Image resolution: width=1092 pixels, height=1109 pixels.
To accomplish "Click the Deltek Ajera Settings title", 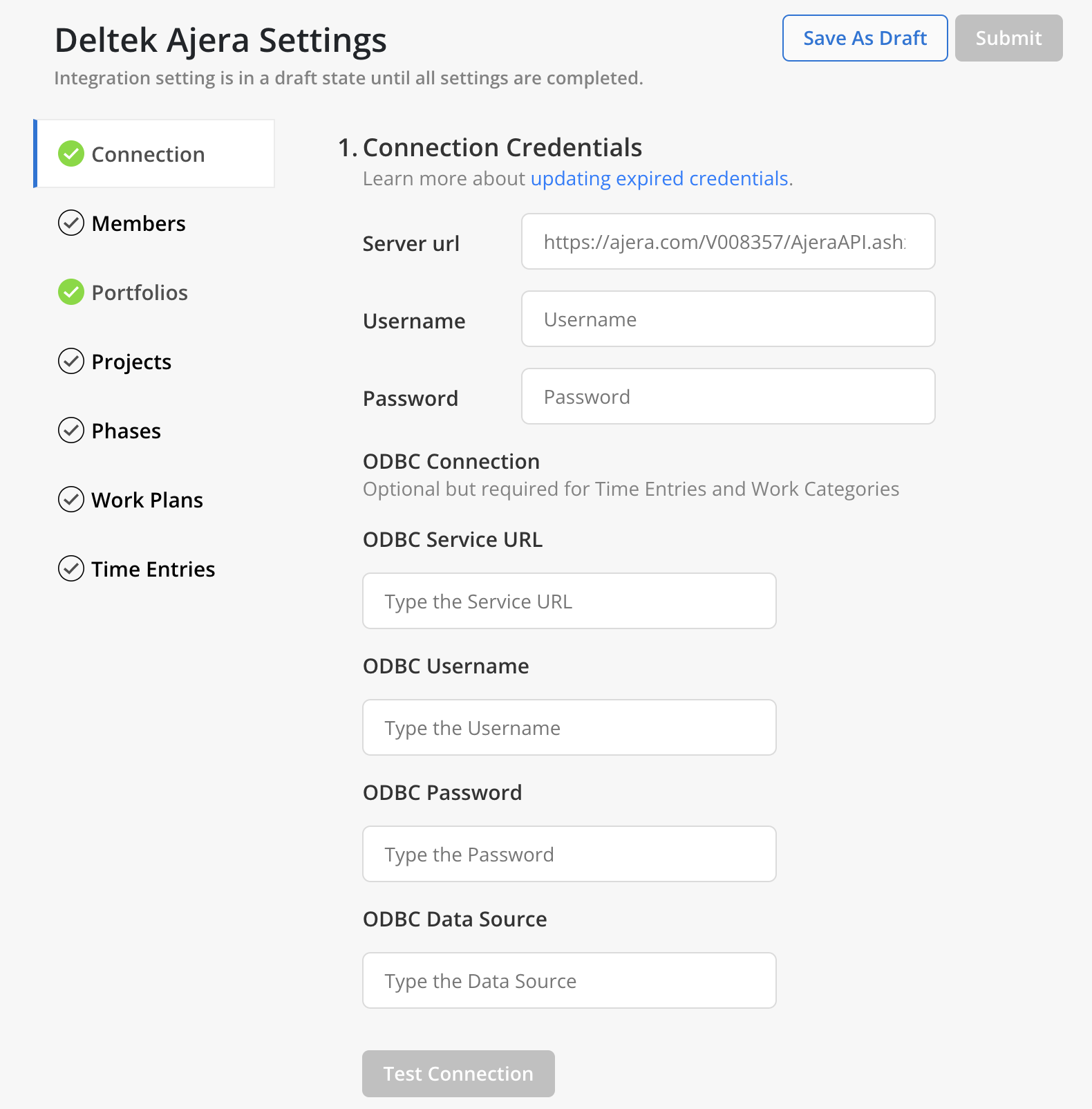I will (x=220, y=40).
